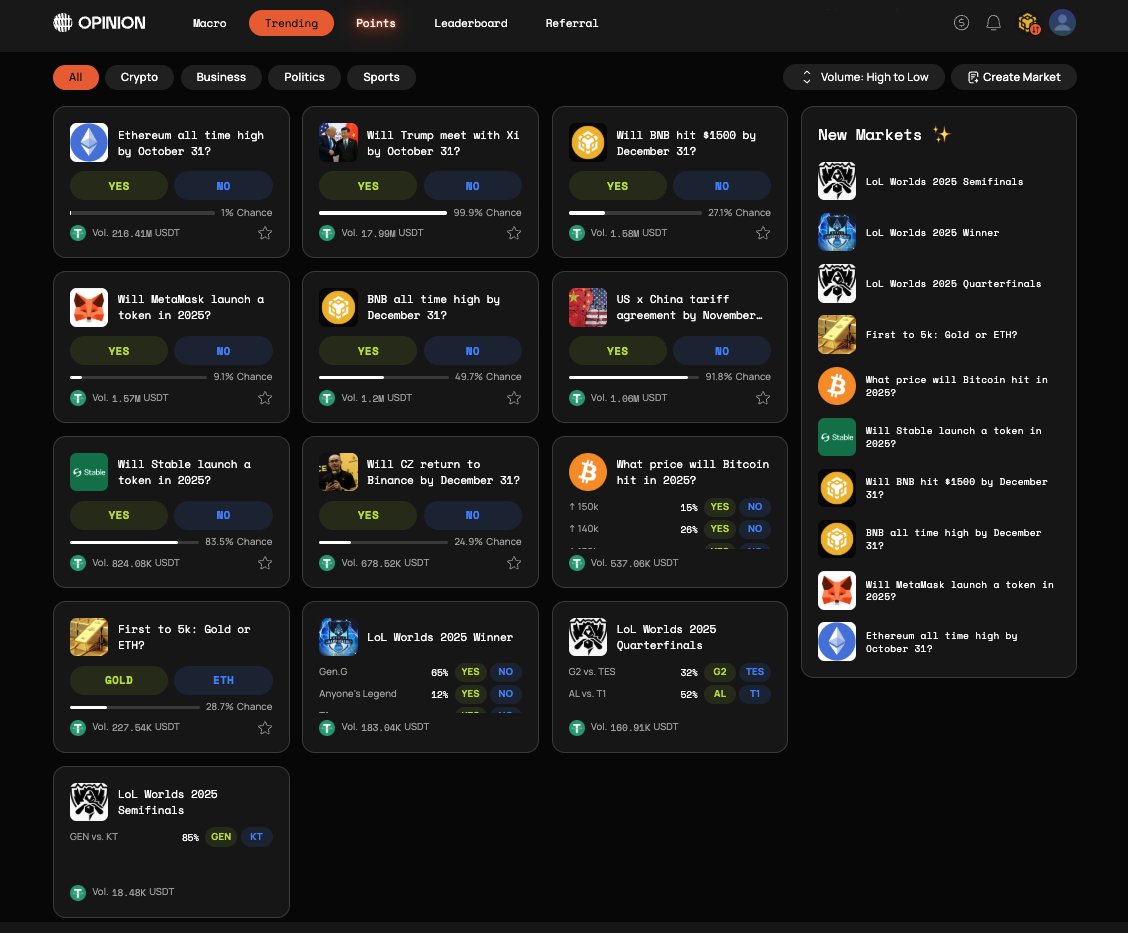Screen dimensions: 1128x933
Task: Click MetaMask fox icon on market card
Action: pyautogui.click(x=88, y=307)
